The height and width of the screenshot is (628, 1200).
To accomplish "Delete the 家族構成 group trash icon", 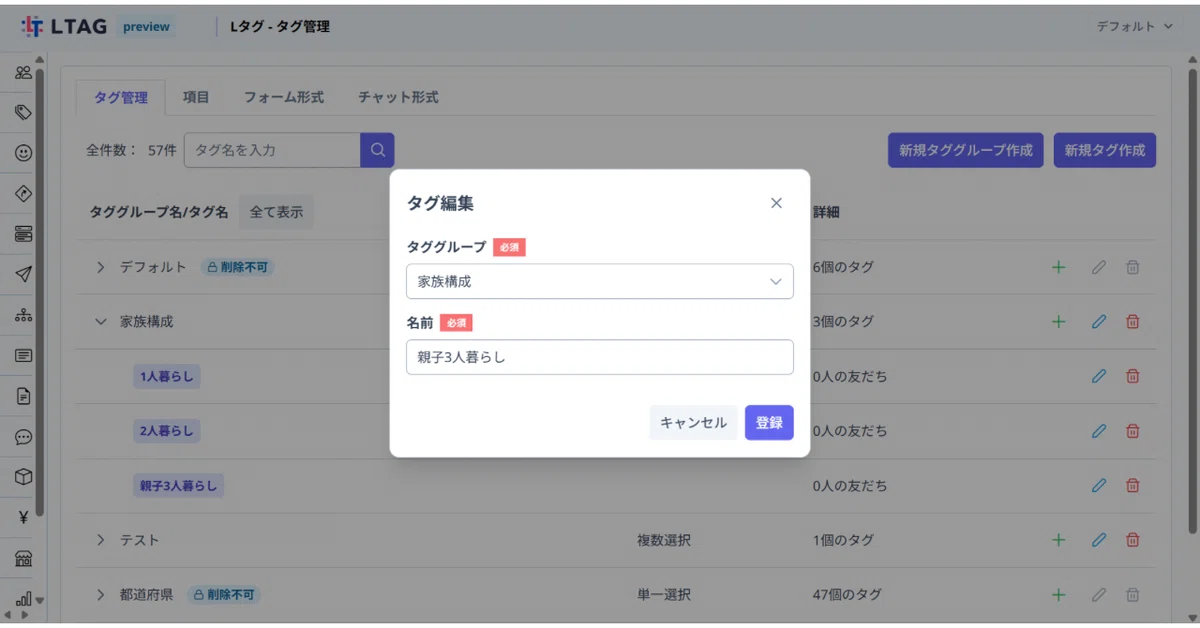I will 1133,322.
